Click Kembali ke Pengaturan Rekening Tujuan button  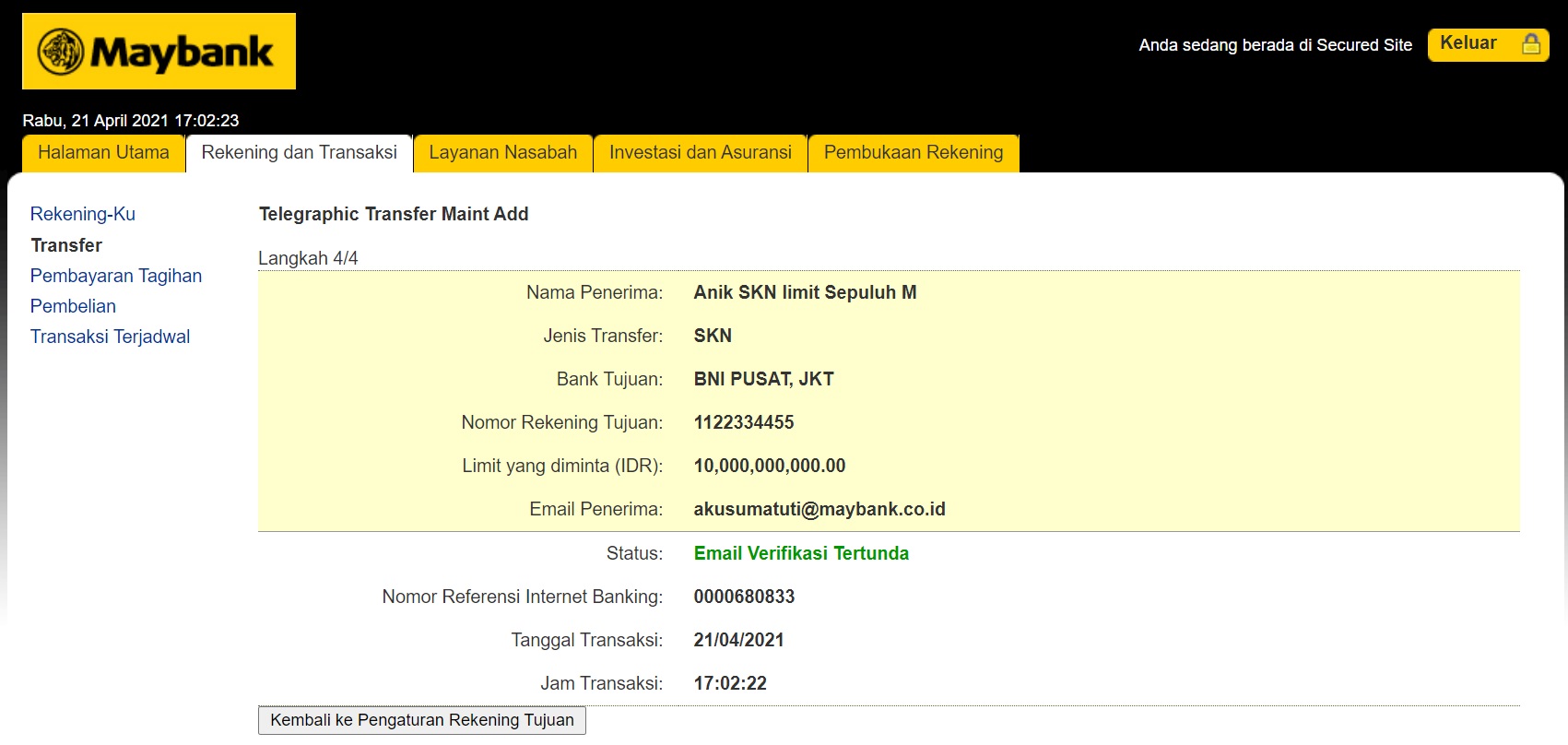point(422,720)
